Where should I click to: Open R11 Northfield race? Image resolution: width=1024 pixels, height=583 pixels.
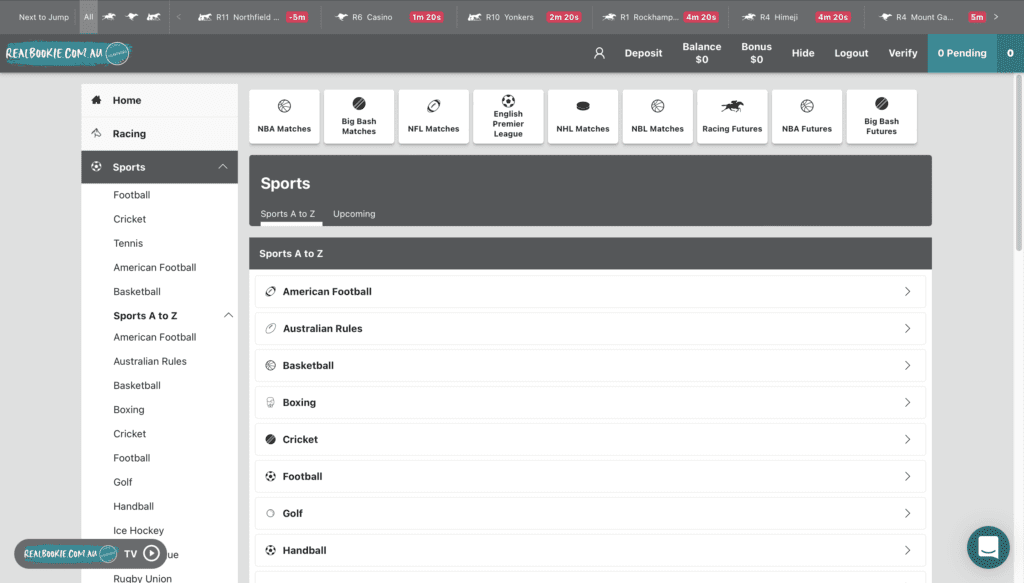(x=253, y=17)
